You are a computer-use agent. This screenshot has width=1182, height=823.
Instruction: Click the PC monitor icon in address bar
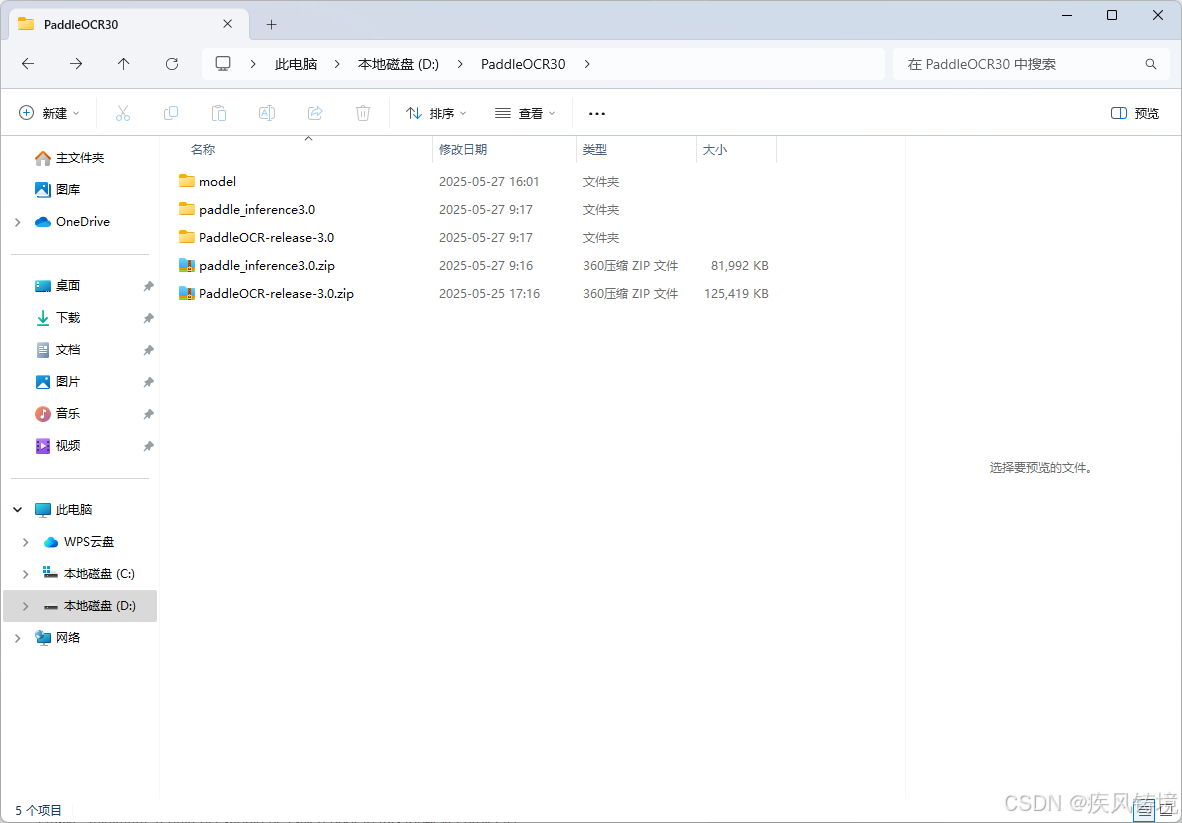point(222,64)
